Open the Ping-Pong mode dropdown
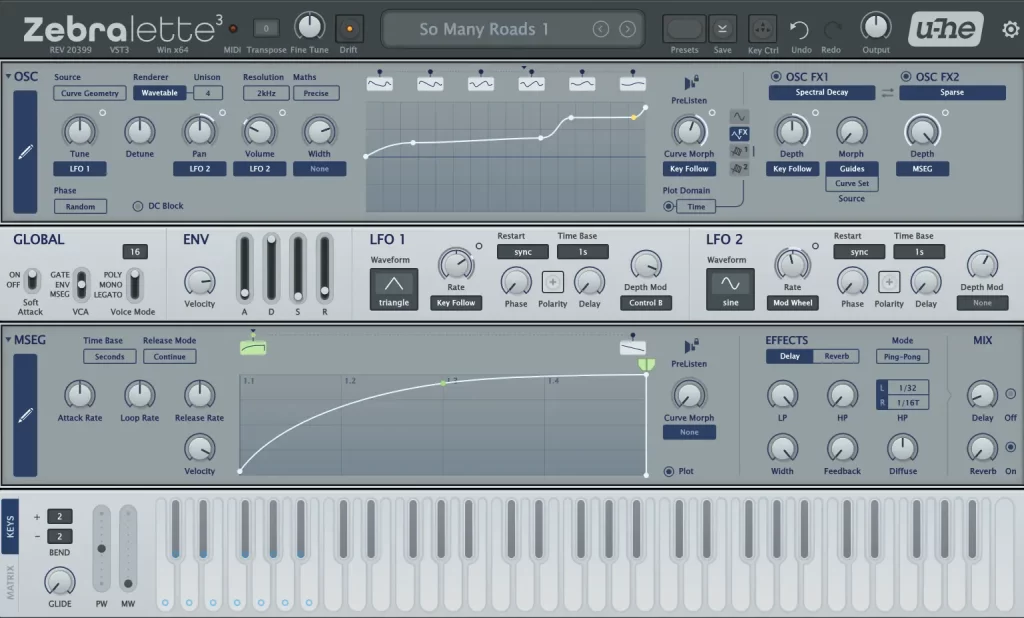The width and height of the screenshot is (1024, 618). 902,357
